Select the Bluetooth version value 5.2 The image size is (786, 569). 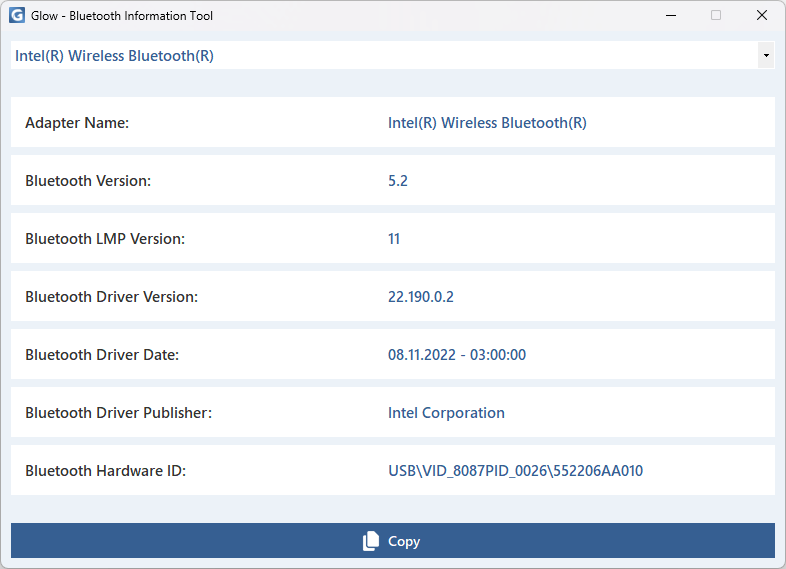398,181
